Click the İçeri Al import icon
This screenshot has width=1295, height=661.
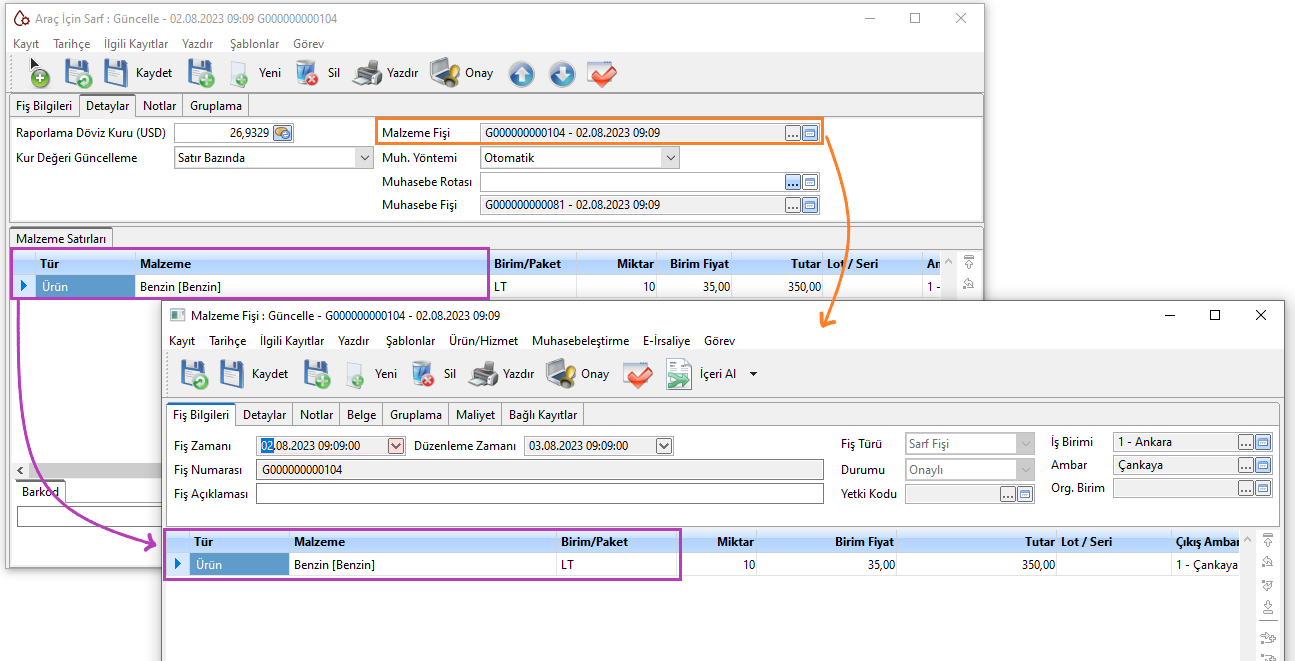point(679,375)
